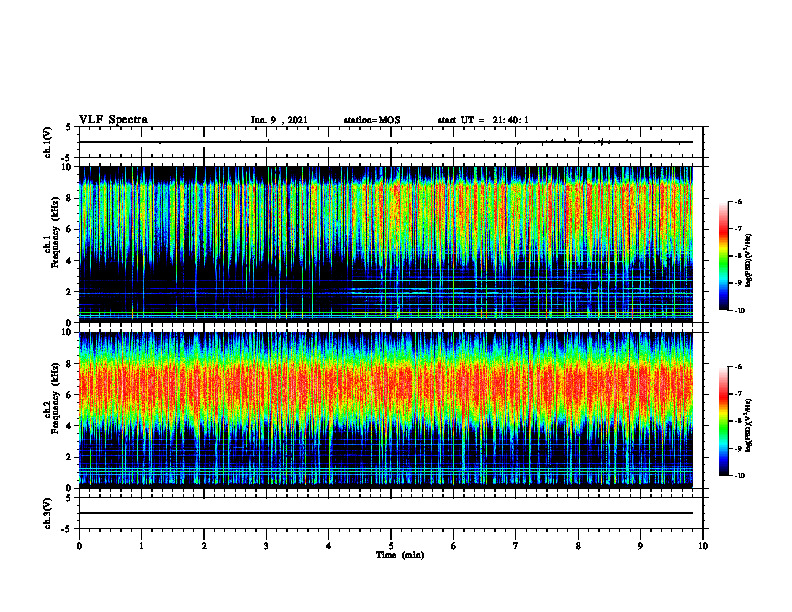
Task: Click time axis tick label "7"
Action: tap(516, 546)
